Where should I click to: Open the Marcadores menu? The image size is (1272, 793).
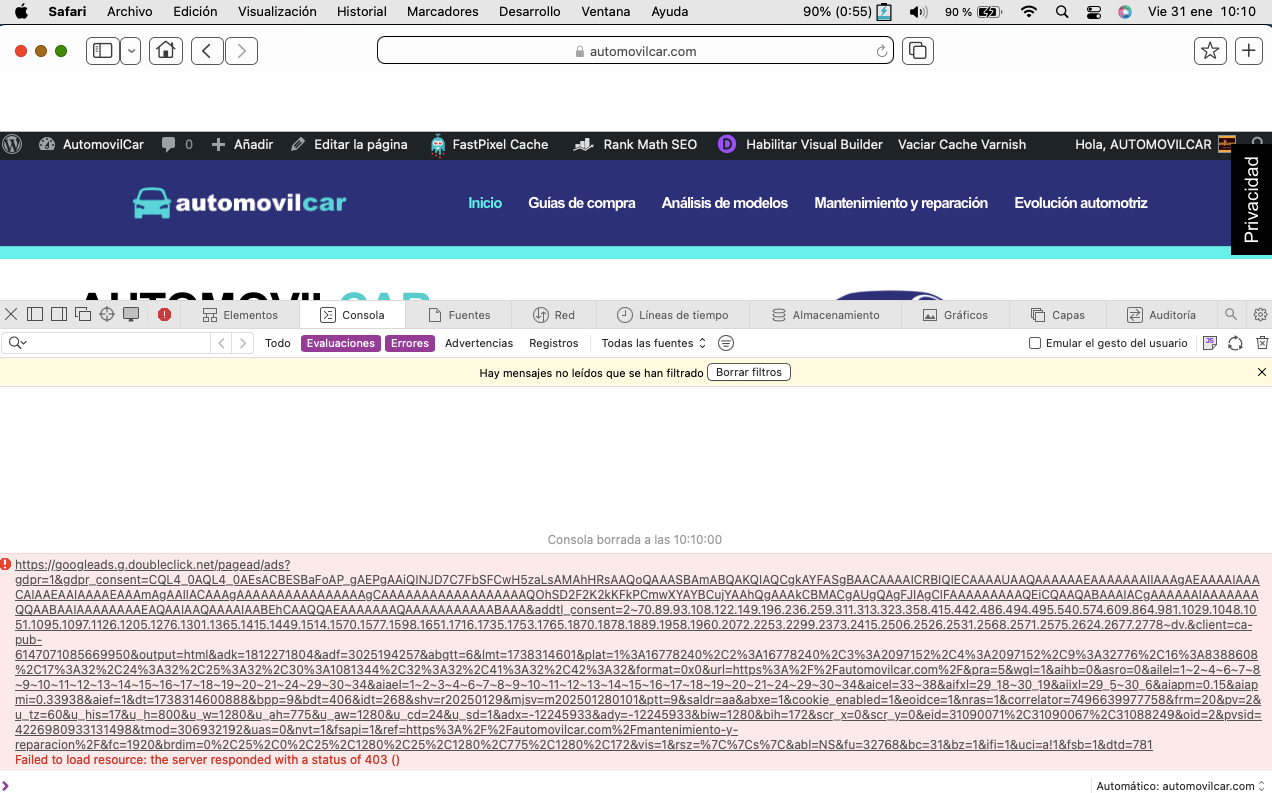pos(442,12)
